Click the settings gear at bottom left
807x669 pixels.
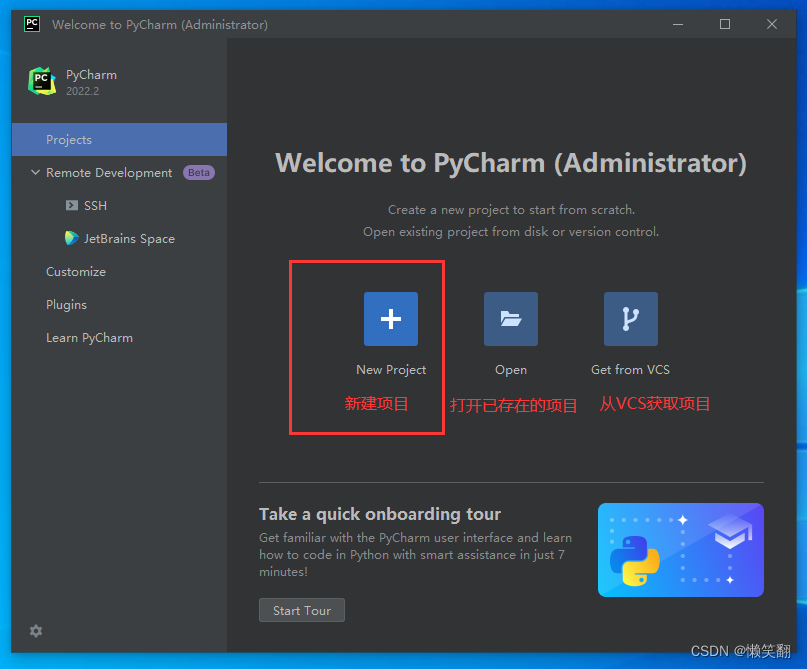click(35, 631)
